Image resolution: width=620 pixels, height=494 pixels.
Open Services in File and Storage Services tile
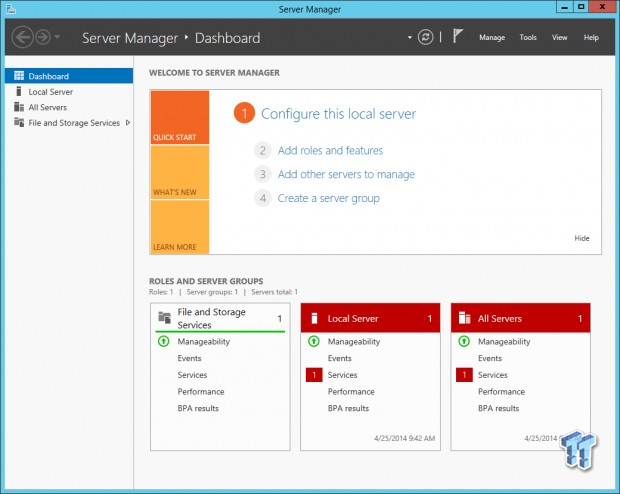tap(192, 375)
